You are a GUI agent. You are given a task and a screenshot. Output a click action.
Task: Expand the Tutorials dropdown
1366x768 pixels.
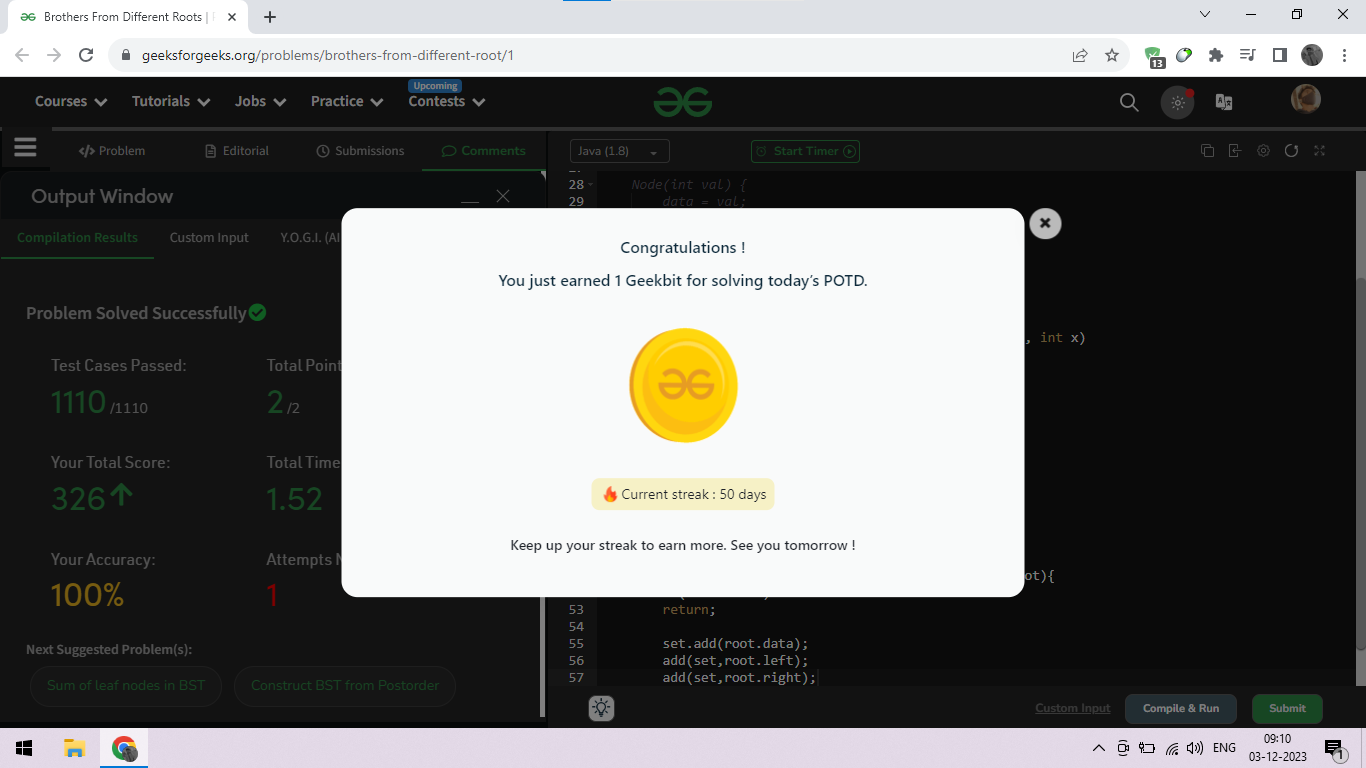click(x=171, y=101)
